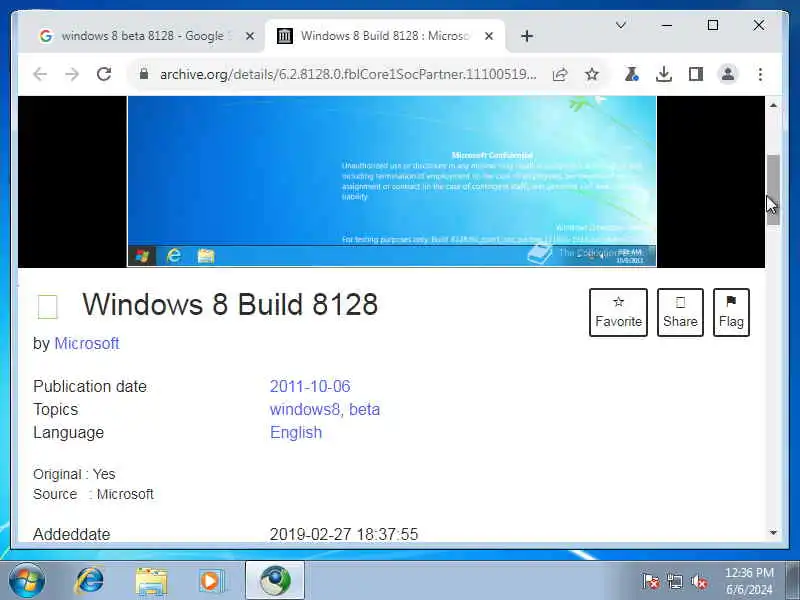800x600 pixels.
Task: Click the Addeddate value text
Action: click(x=344, y=534)
